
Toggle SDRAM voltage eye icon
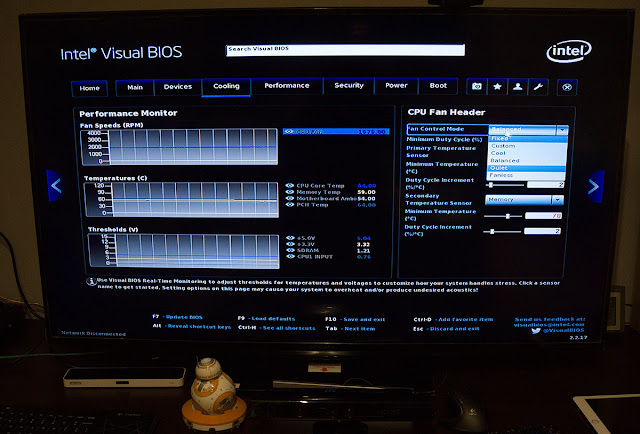pos(291,250)
